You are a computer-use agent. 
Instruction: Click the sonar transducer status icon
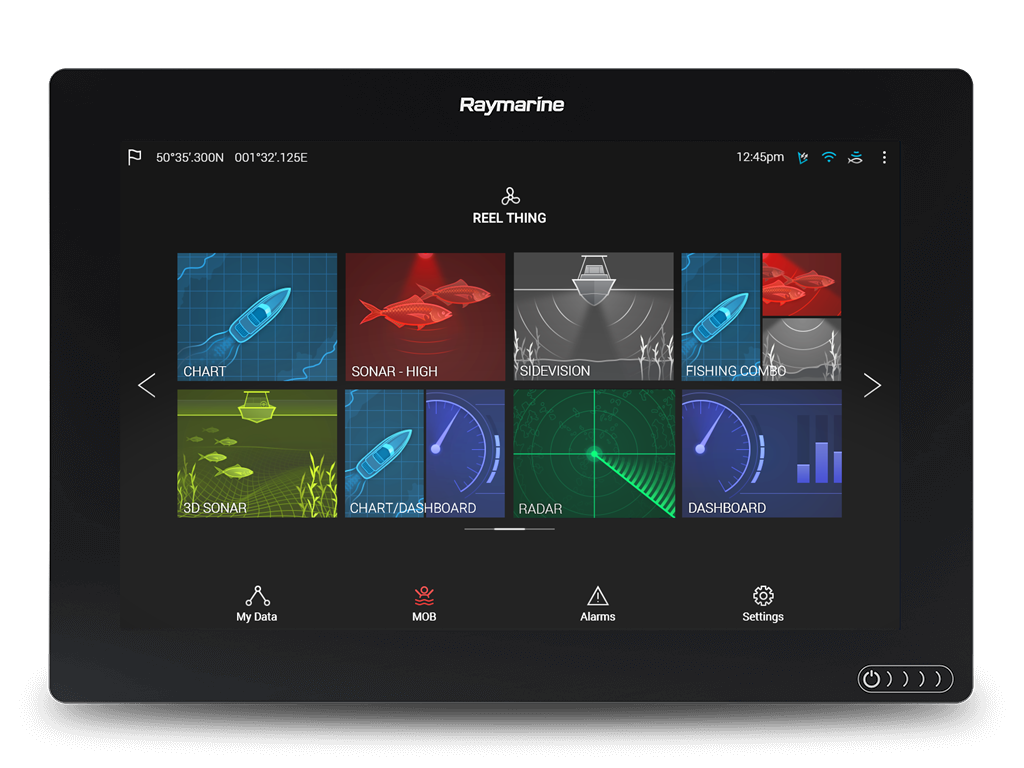click(x=856, y=157)
